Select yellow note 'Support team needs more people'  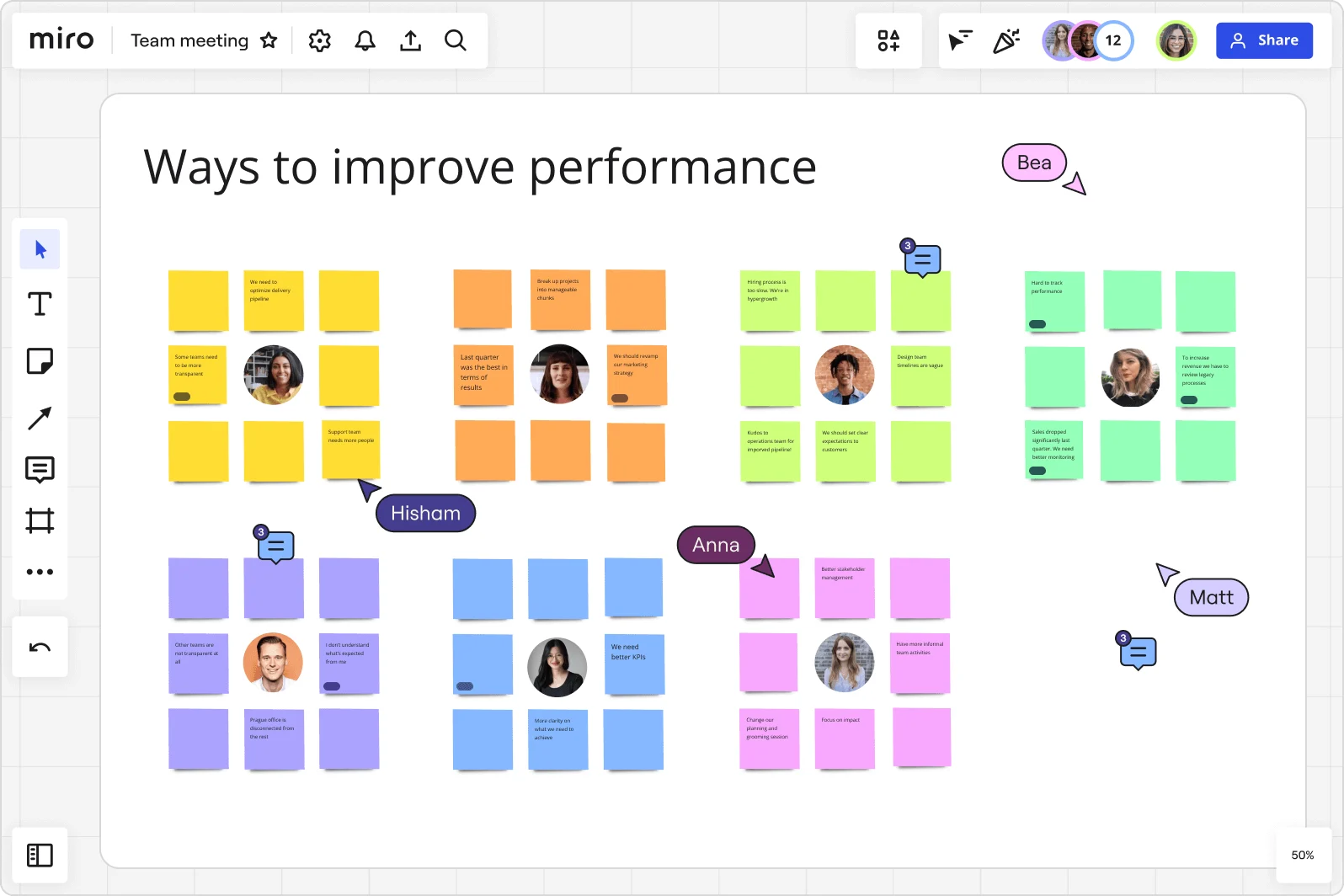pos(350,450)
